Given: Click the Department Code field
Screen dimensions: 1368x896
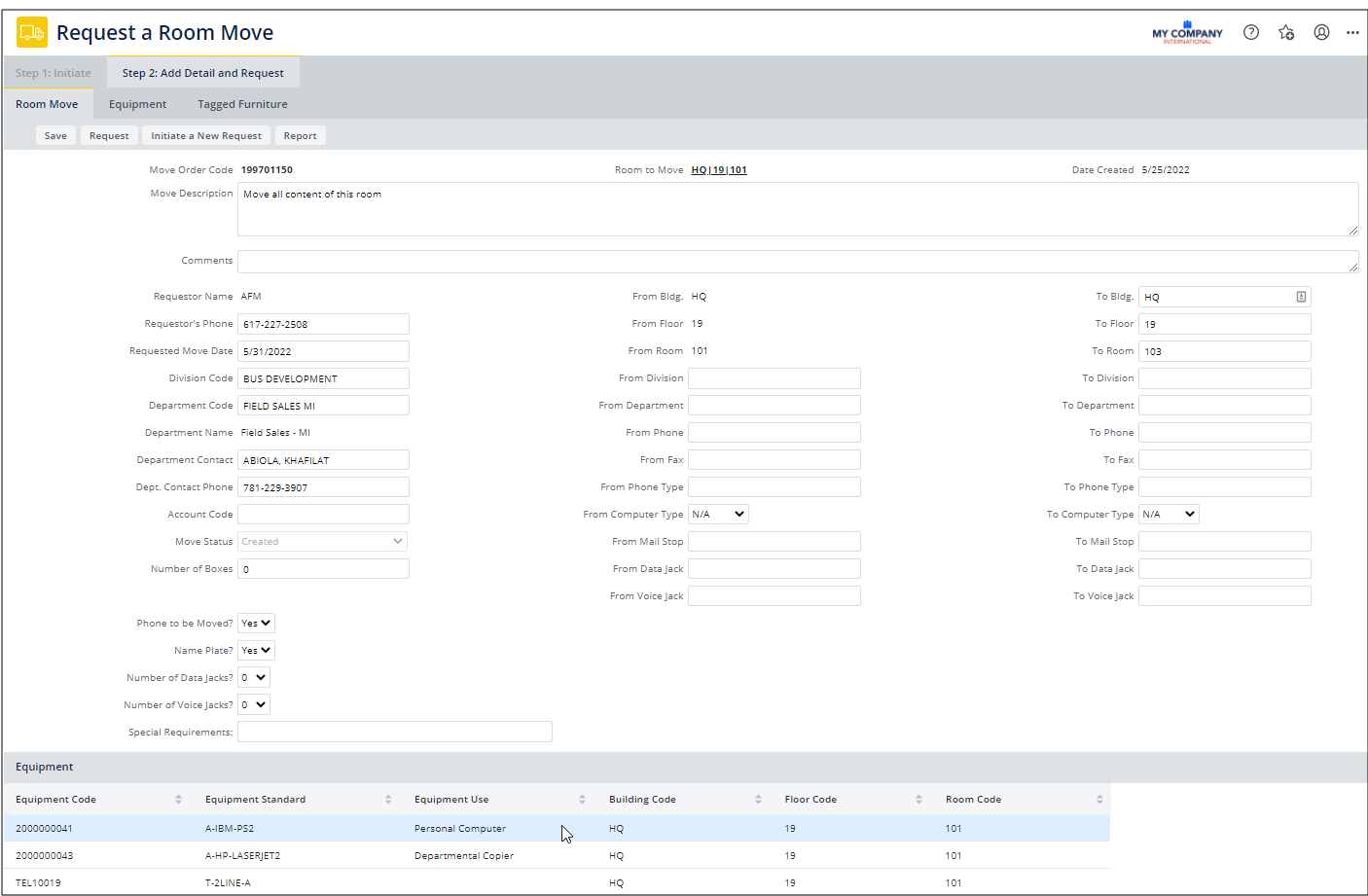Looking at the screenshot, I should point(323,406).
